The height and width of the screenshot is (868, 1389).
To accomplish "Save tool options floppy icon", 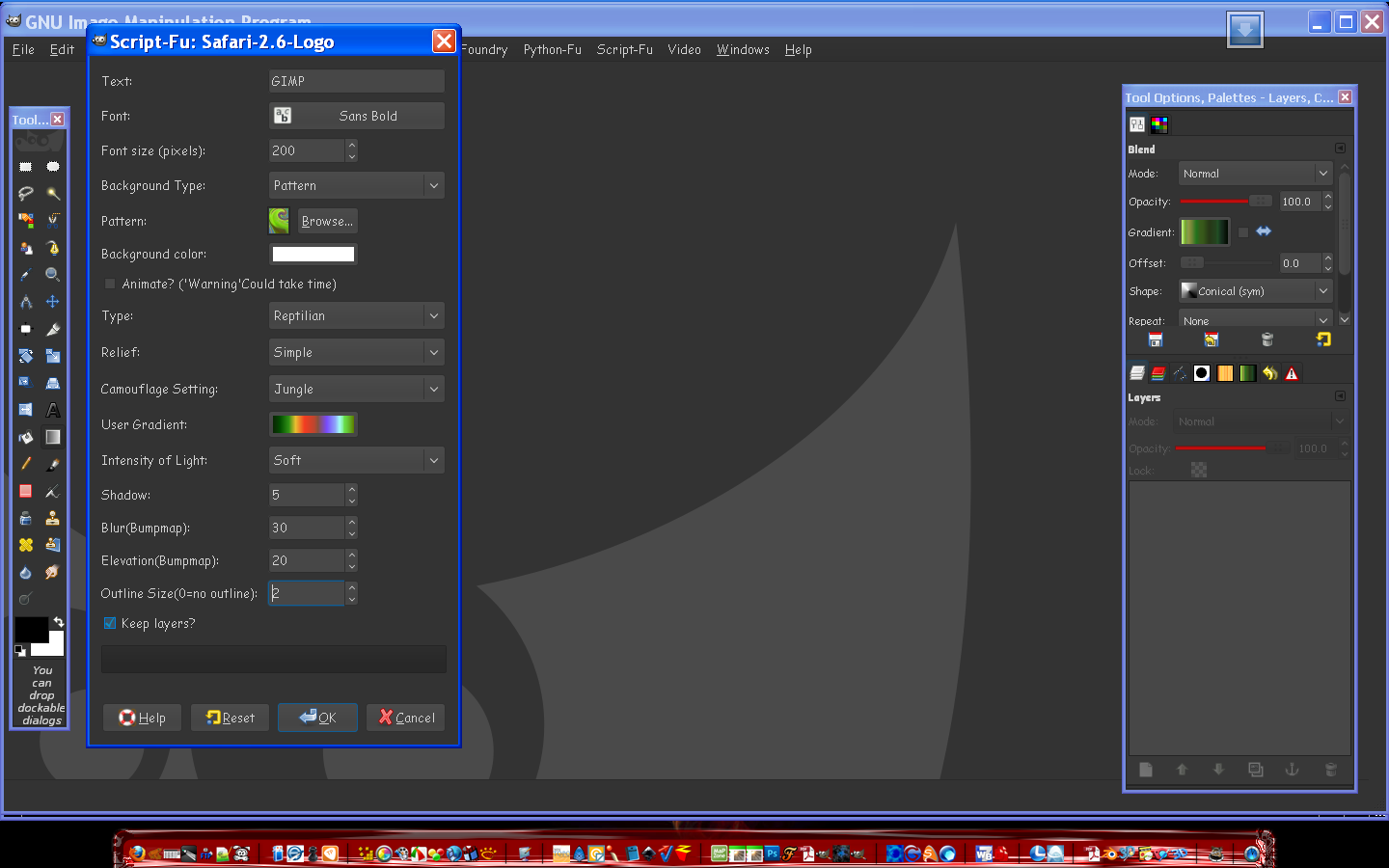I will 1156,339.
